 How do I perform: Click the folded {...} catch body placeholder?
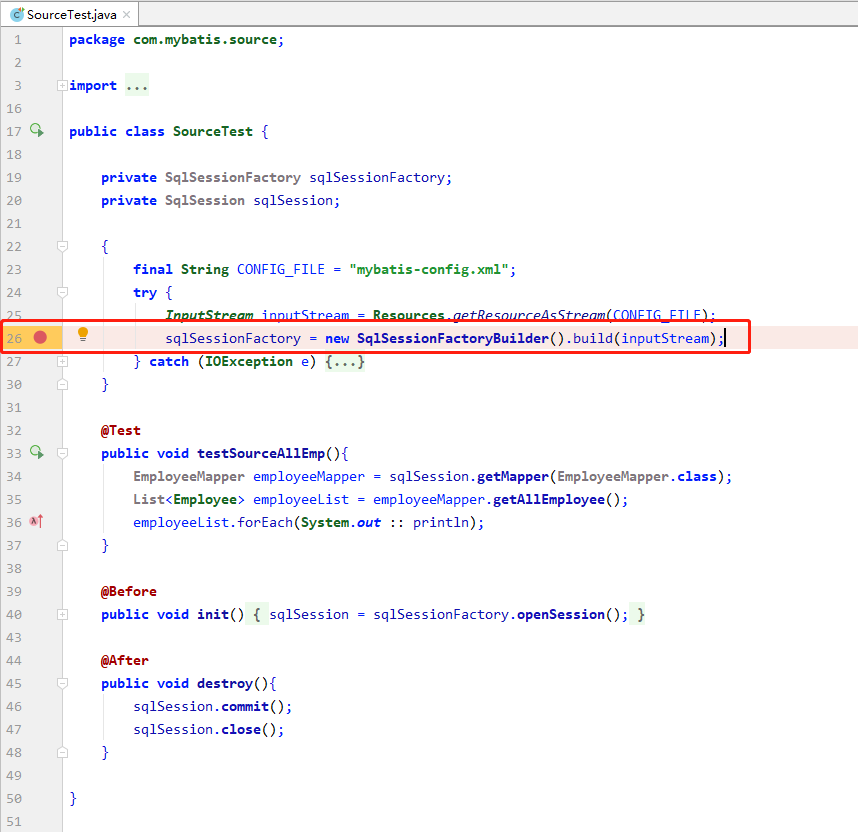coord(345,361)
